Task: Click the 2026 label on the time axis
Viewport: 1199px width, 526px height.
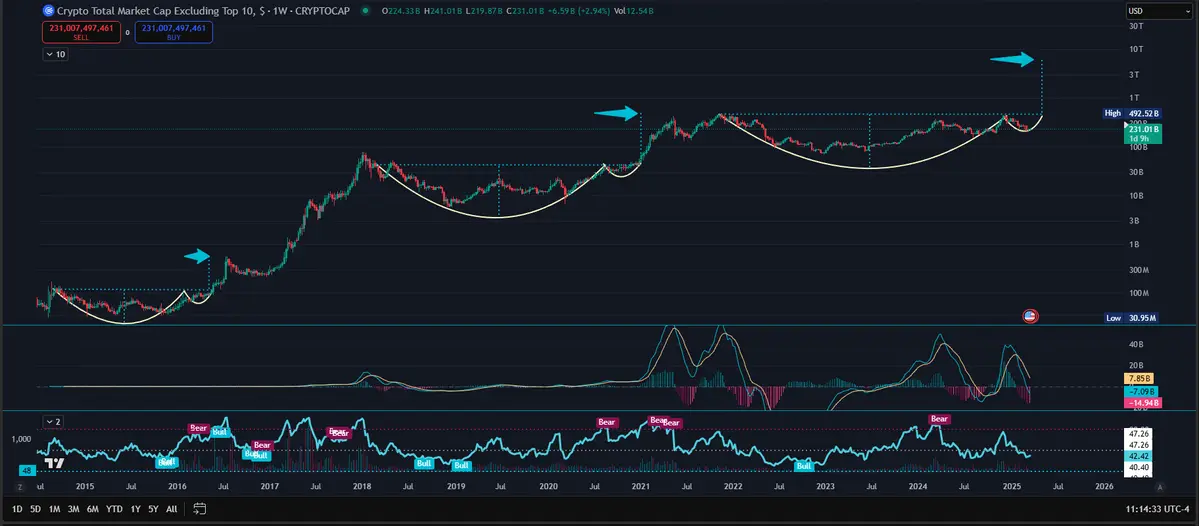Action: click(1104, 486)
